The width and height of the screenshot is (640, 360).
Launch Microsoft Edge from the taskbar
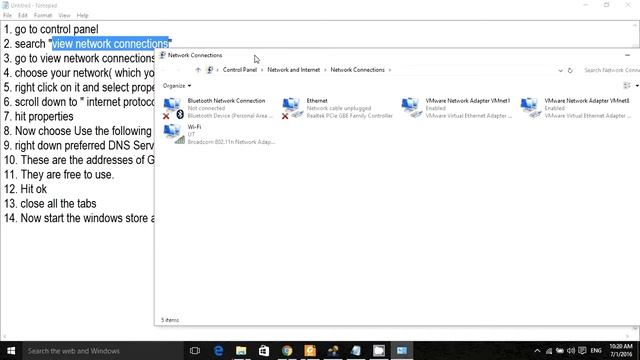pos(218,351)
